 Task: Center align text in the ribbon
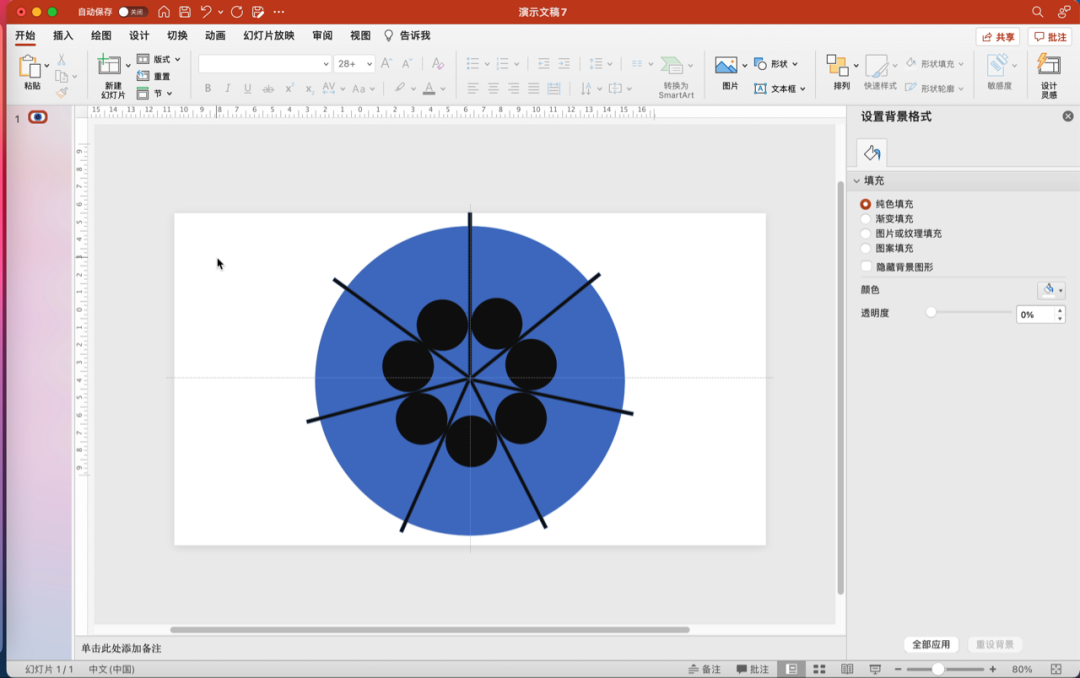pyautogui.click(x=493, y=88)
